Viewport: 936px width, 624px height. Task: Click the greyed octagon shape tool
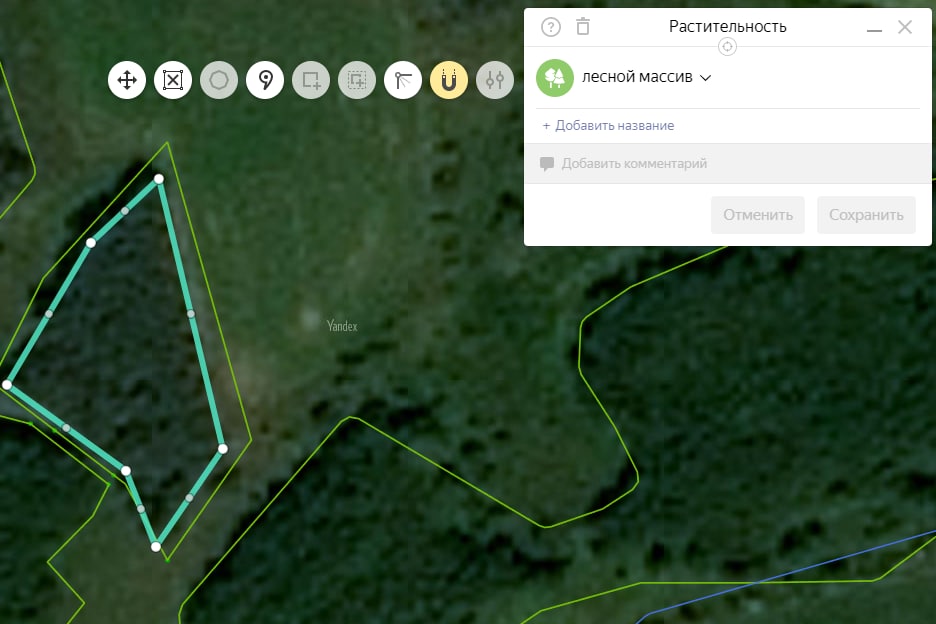coord(219,80)
